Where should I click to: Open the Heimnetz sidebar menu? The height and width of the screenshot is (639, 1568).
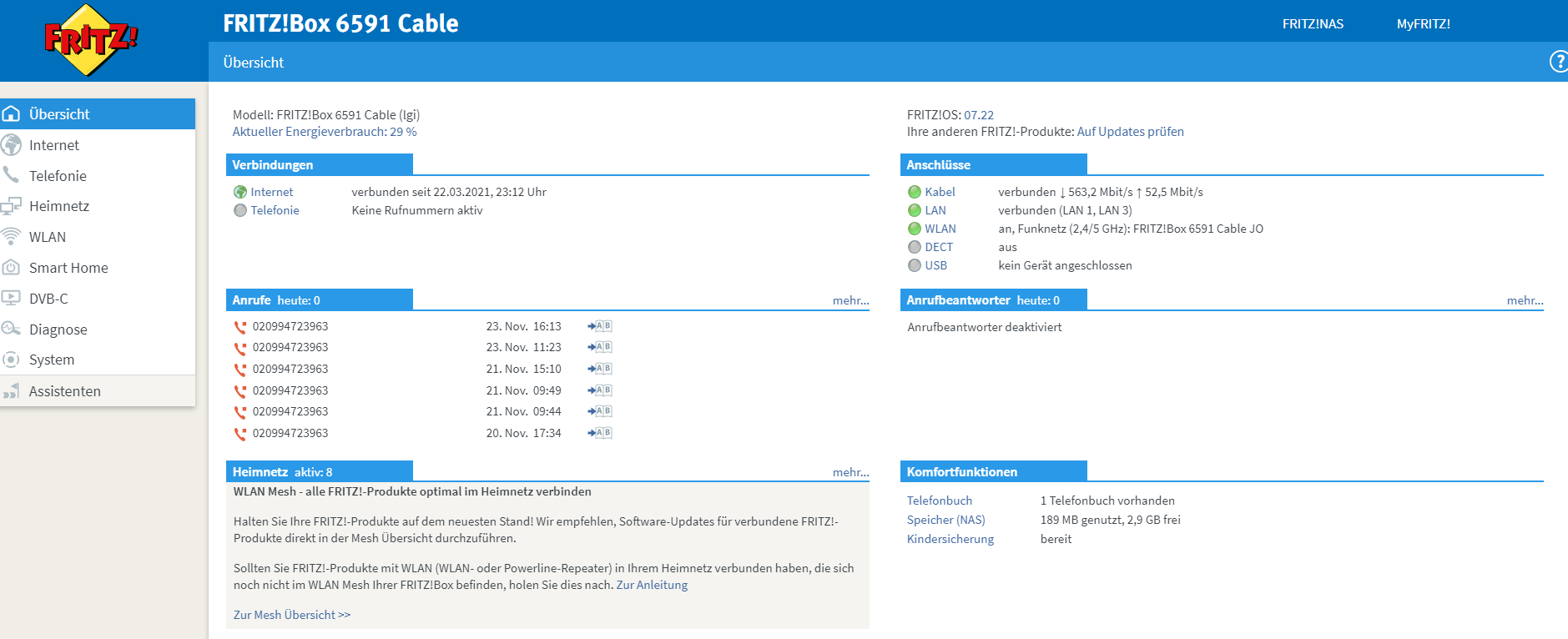(x=98, y=206)
